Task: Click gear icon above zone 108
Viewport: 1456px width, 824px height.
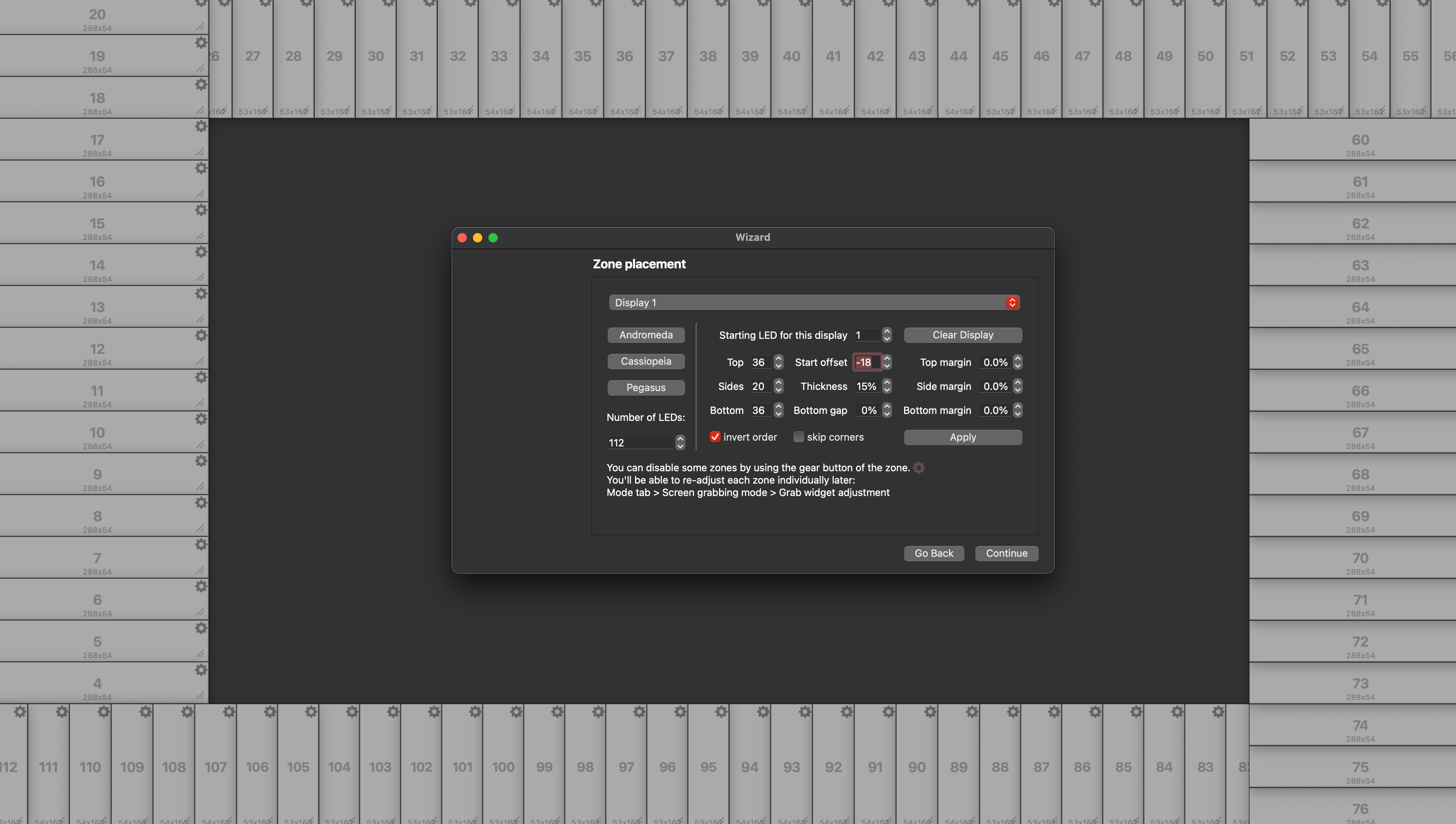Action: coord(187,712)
